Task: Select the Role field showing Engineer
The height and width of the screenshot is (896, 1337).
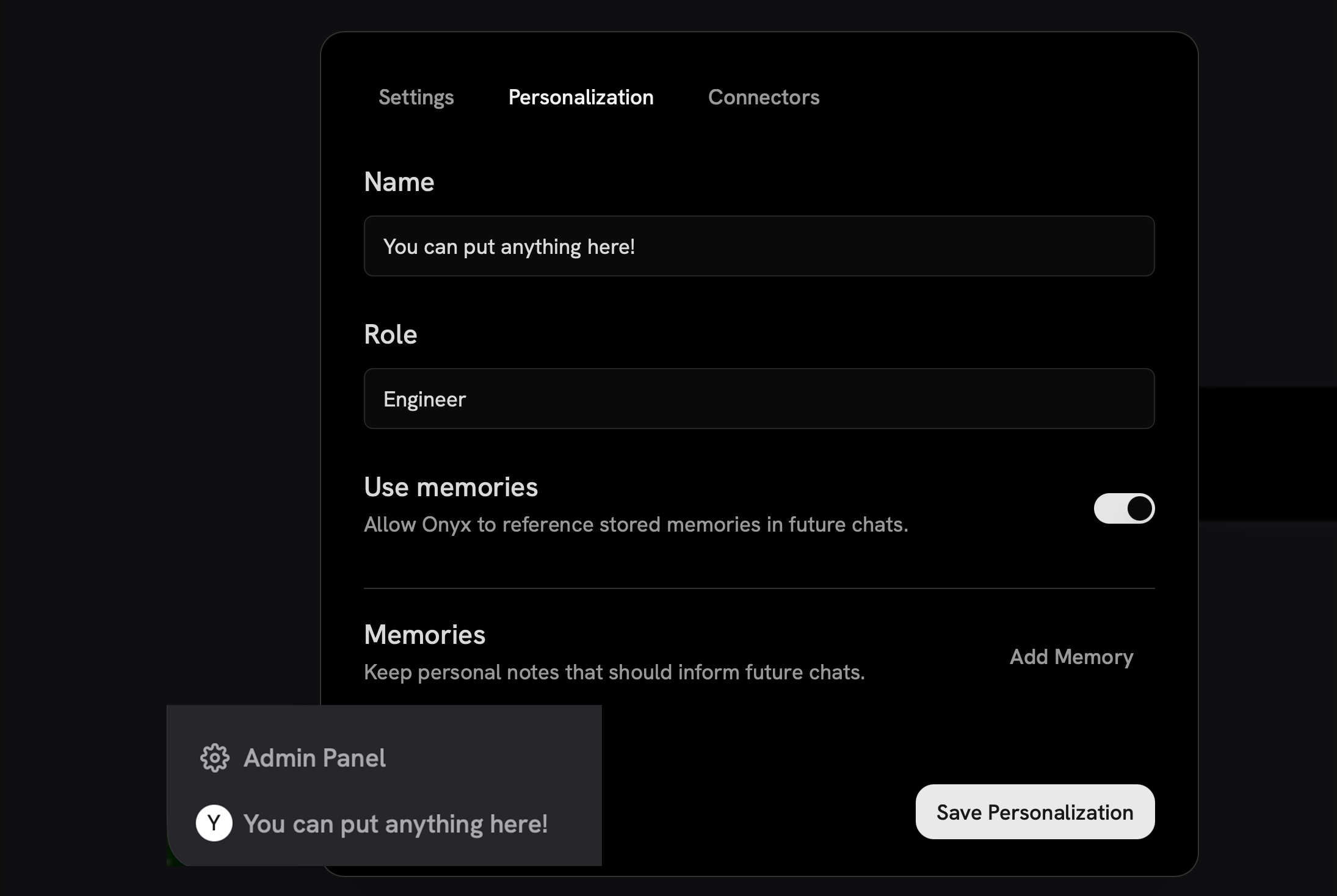Action: coord(759,399)
